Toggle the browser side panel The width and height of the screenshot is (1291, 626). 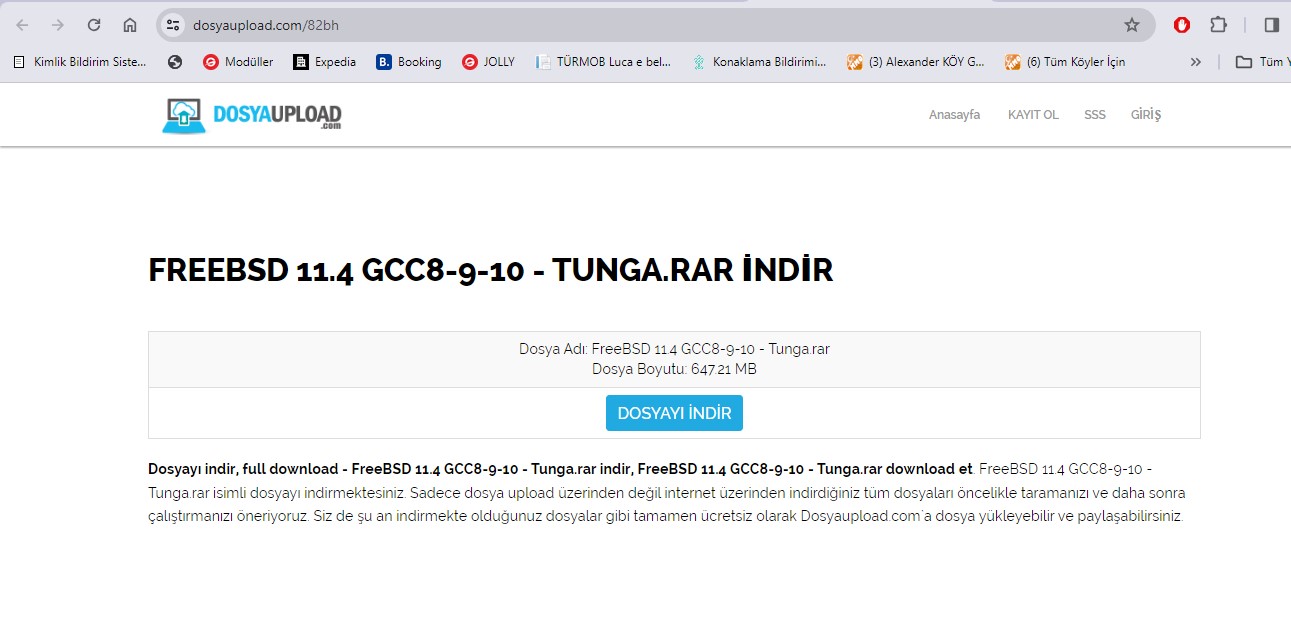coord(1271,25)
